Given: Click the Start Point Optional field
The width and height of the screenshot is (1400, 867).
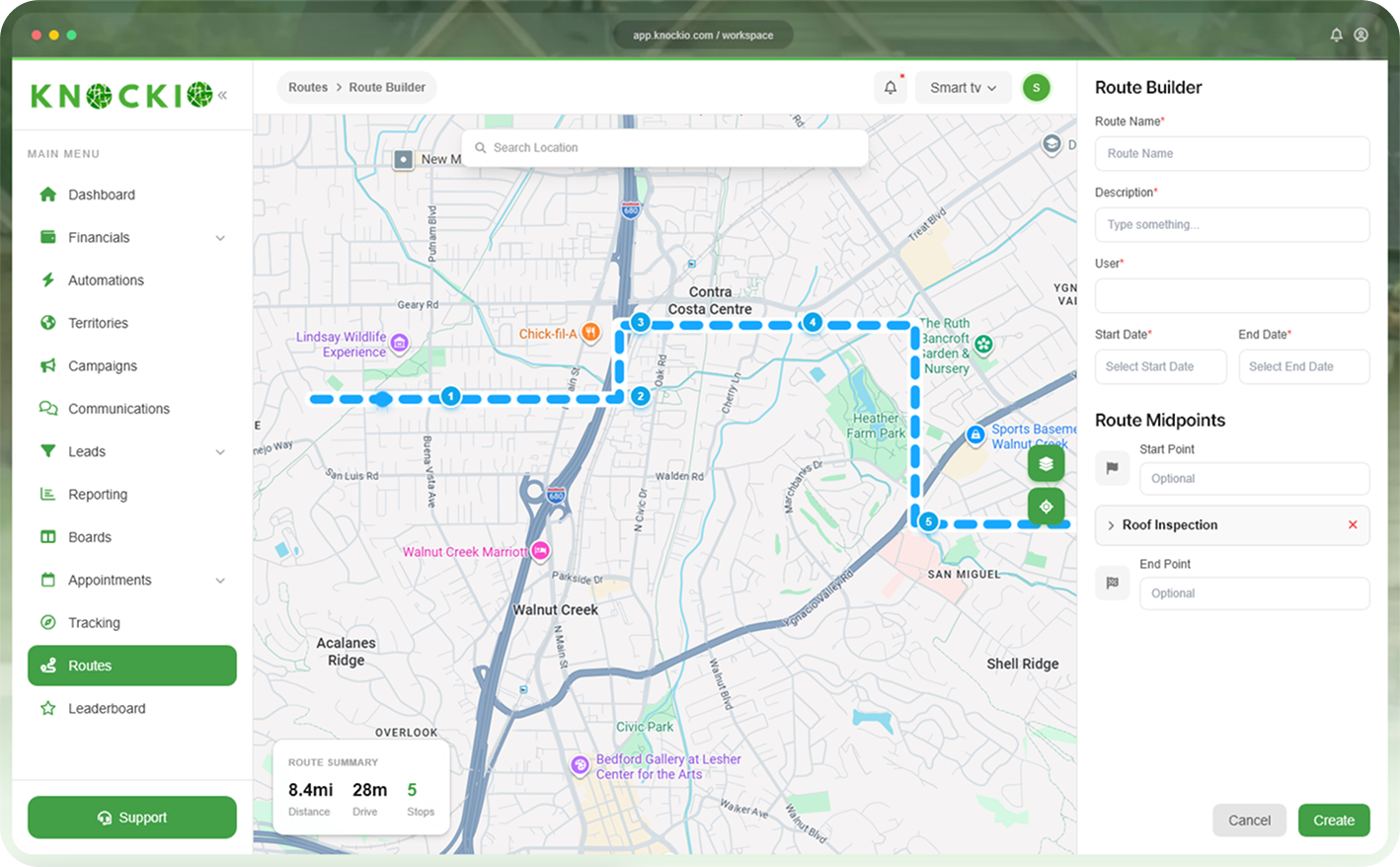Looking at the screenshot, I should pyautogui.click(x=1255, y=478).
